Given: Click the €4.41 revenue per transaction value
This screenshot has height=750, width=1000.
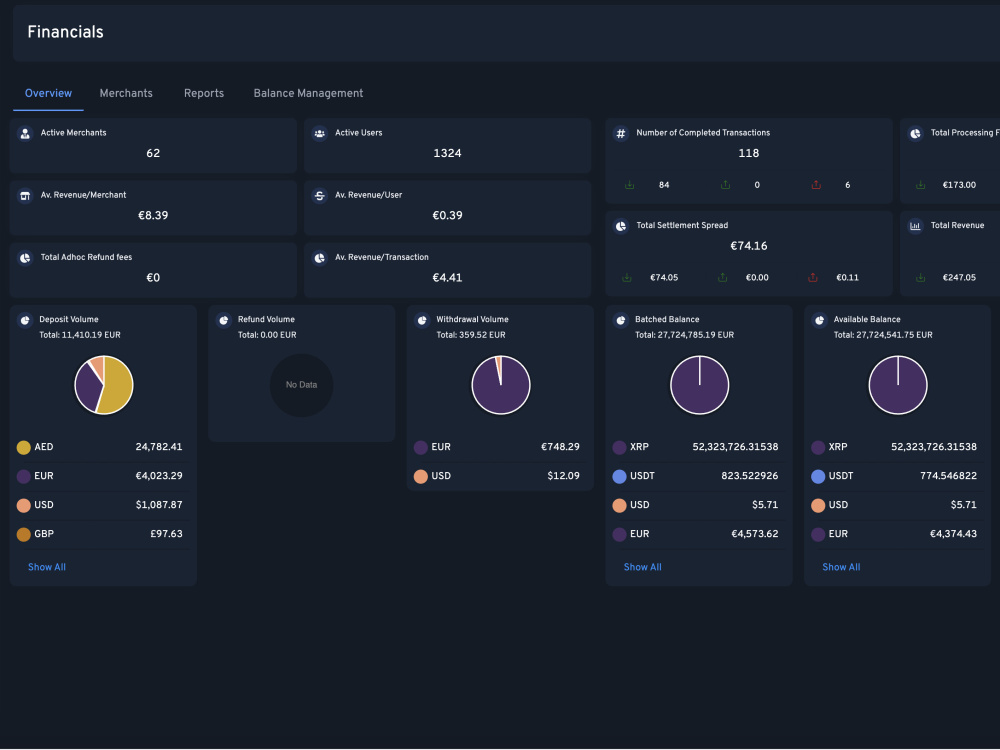Looking at the screenshot, I should (447, 277).
